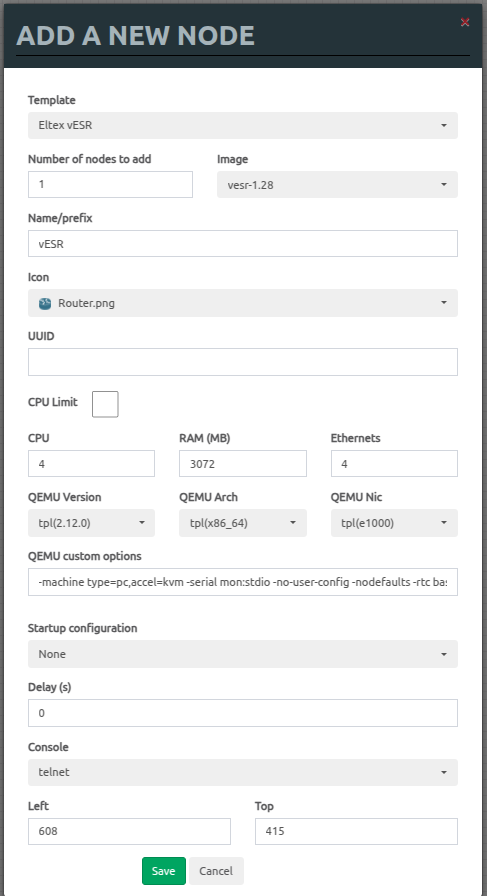Click the Delay (s) input field
This screenshot has height=896, width=487.
[x=243, y=713]
